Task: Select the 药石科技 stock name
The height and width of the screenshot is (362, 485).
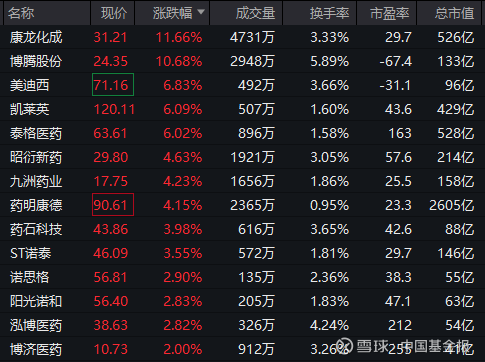Action: coord(36,229)
